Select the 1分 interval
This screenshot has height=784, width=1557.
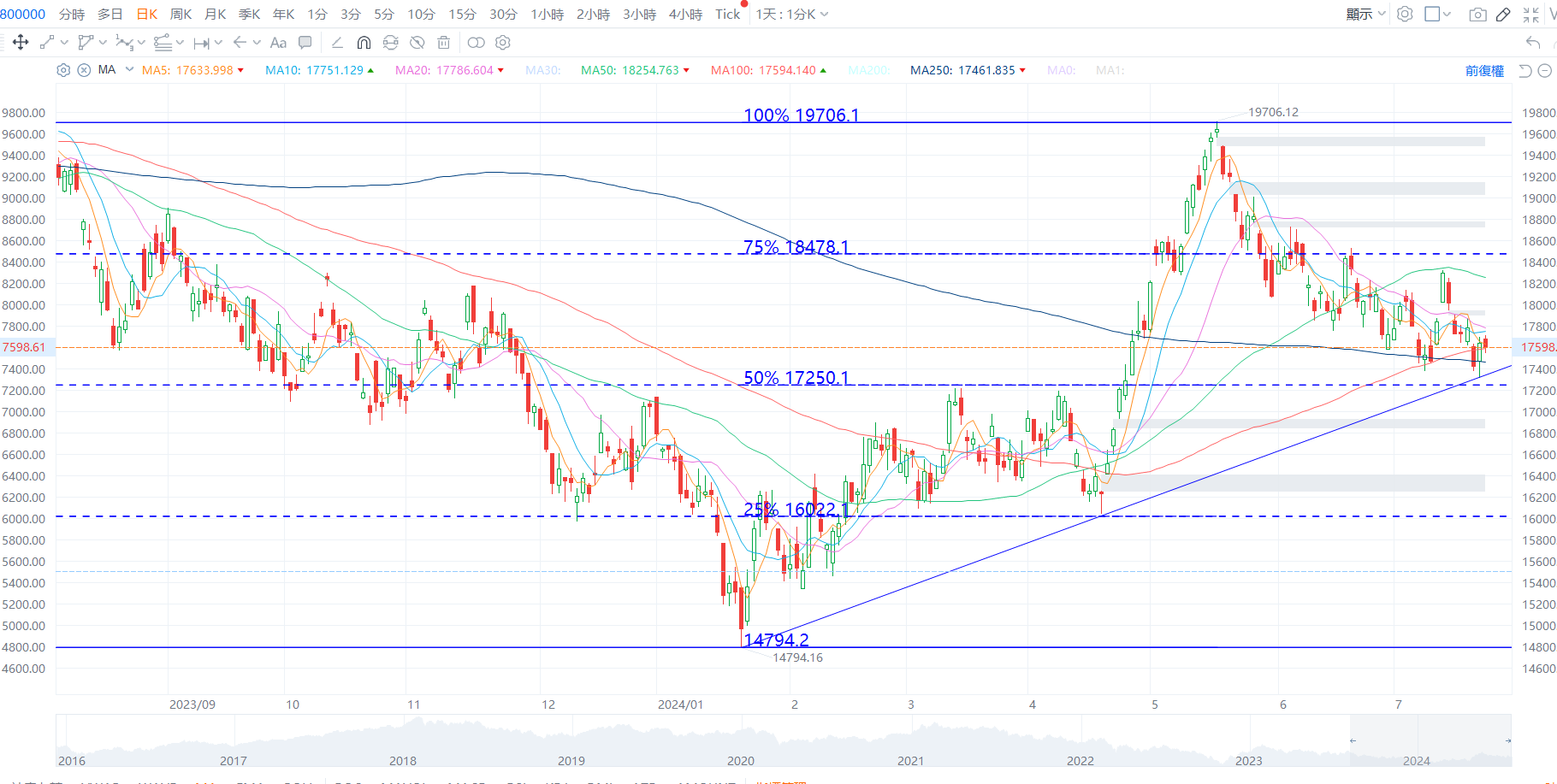point(317,14)
